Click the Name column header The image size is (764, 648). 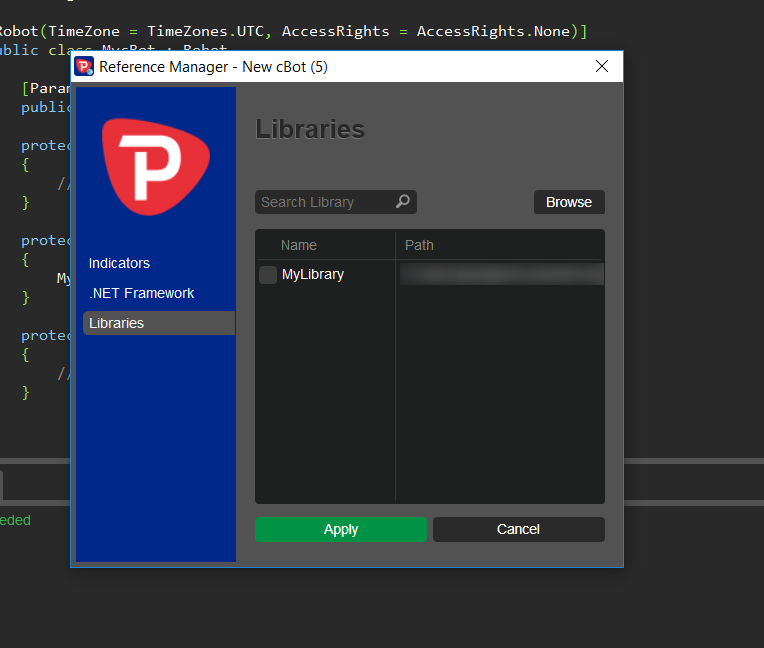pos(299,245)
